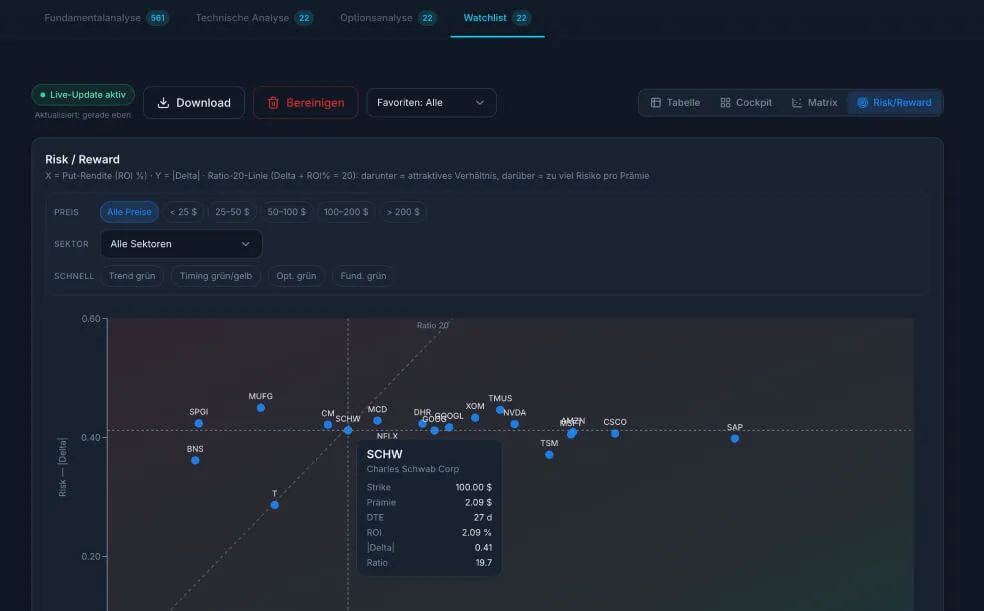Click the DHR data point
The image size is (984, 611).
pyautogui.click(x=422, y=423)
